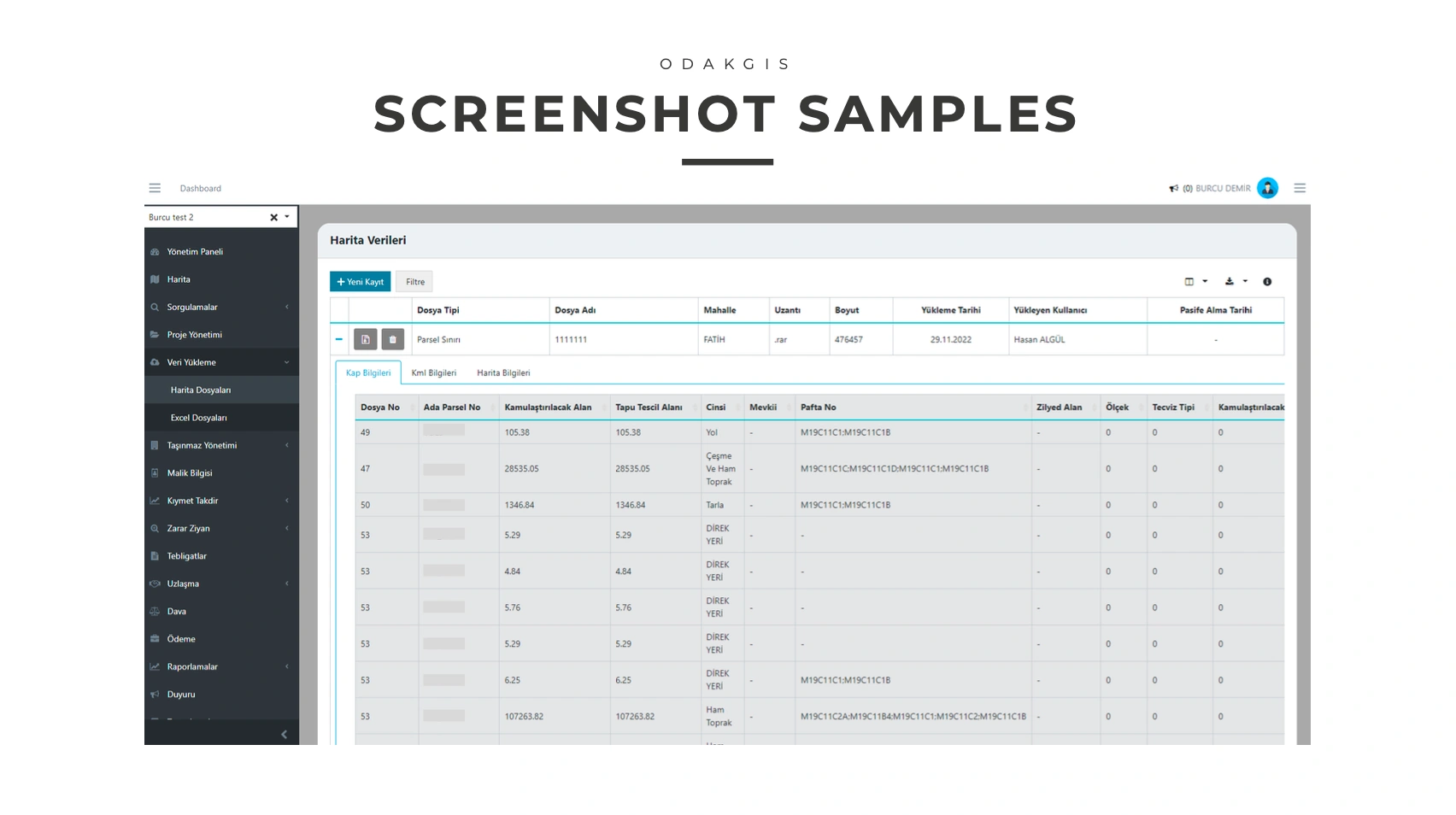This screenshot has width=1456, height=815.
Task: Click the file document icon in Parsel Sınırı row
Action: 365,340
